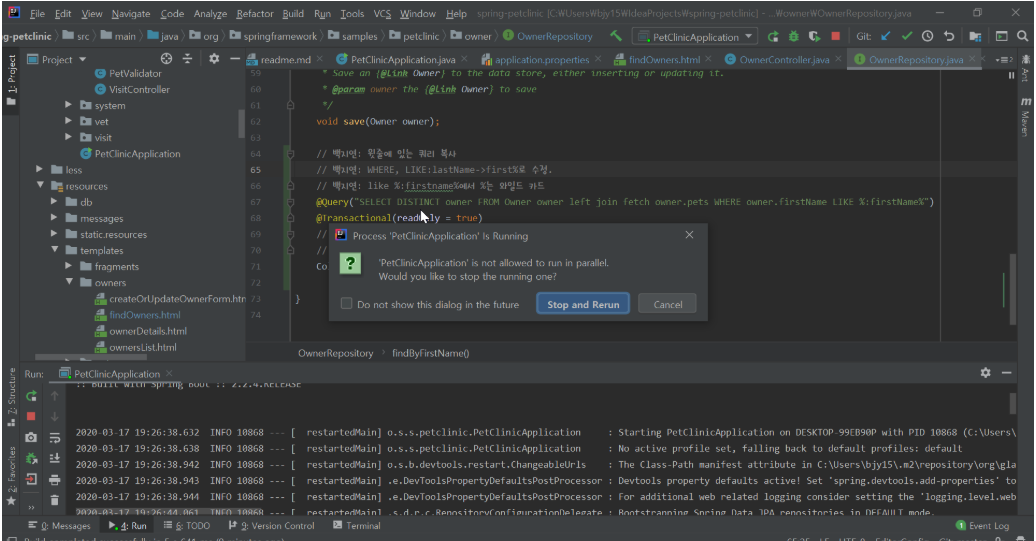Hide the Run panel with minus icon

pos(1007,373)
